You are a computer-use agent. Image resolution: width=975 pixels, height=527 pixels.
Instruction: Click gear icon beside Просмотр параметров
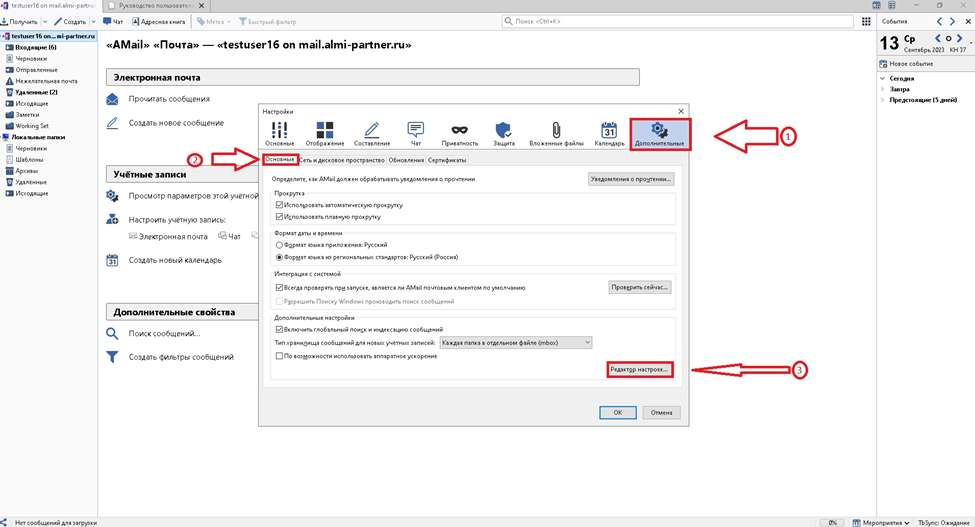point(113,196)
